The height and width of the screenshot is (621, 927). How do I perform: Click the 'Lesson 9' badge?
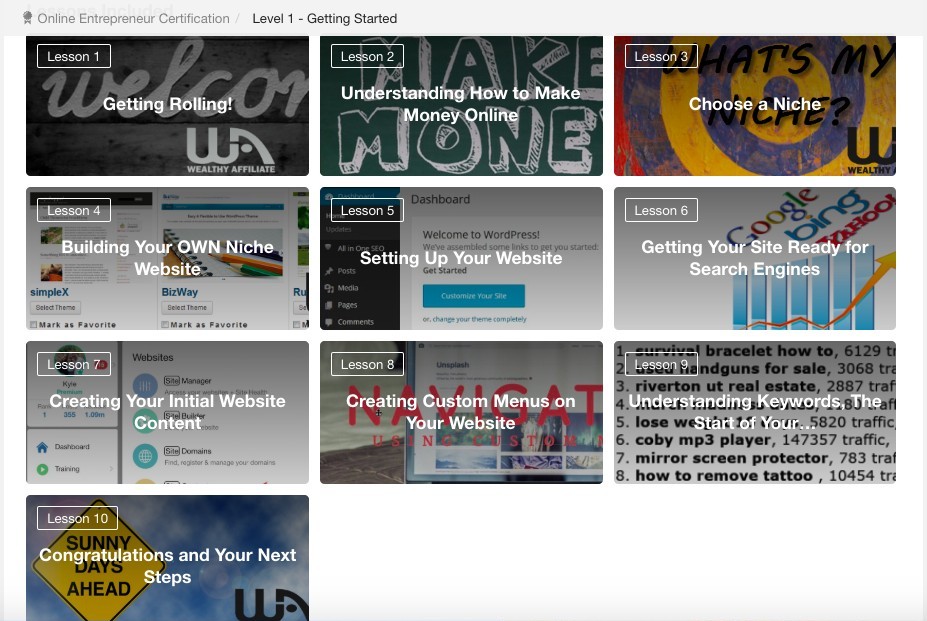pos(661,364)
